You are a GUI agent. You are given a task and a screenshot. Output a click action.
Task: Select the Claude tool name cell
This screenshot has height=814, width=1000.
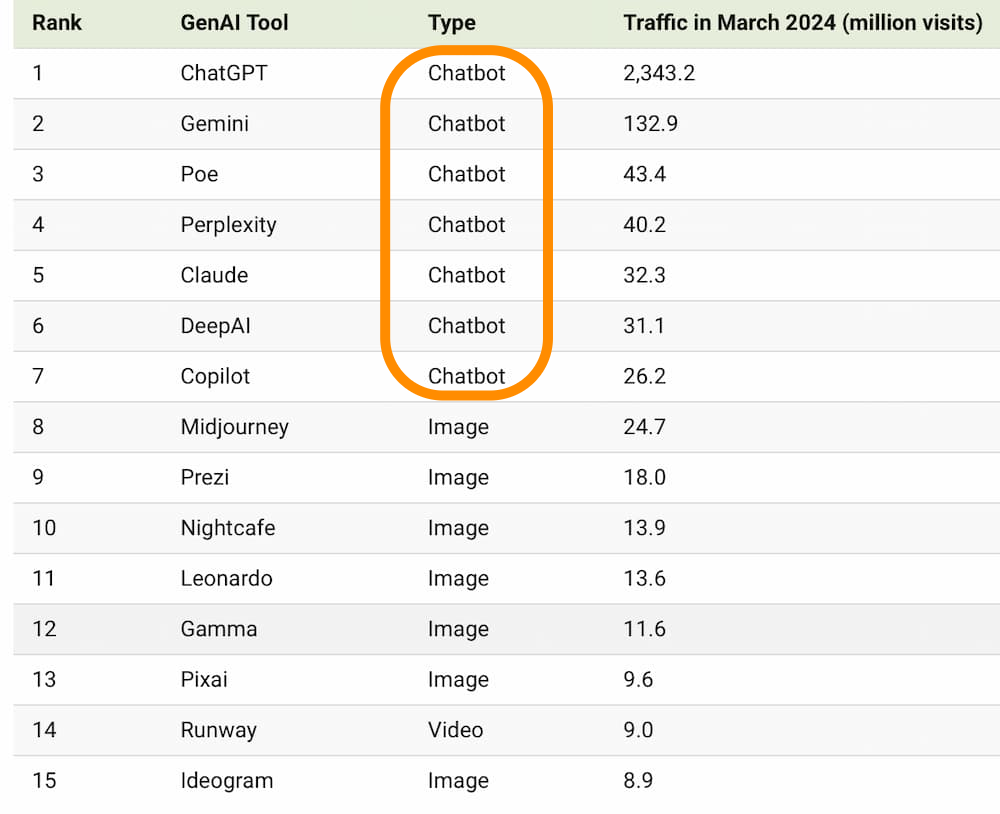click(x=215, y=276)
